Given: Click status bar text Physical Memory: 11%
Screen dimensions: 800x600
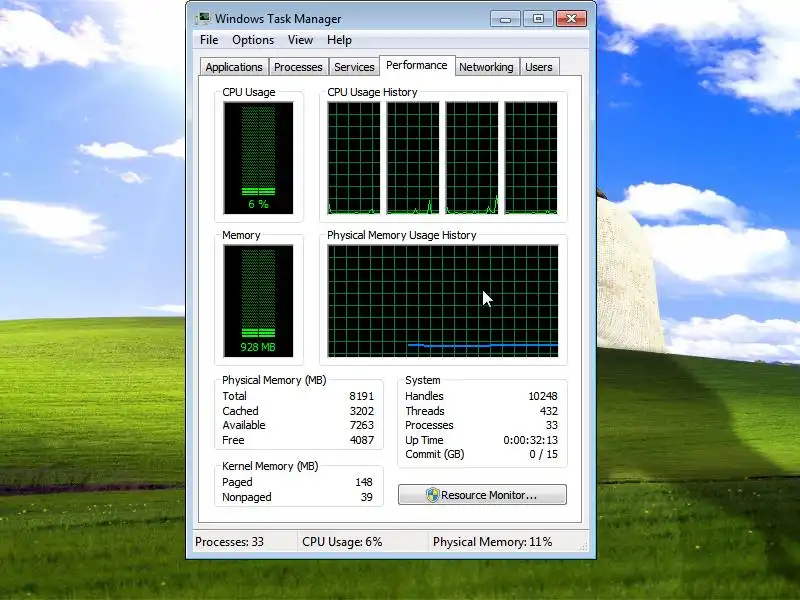Looking at the screenshot, I should point(492,542).
